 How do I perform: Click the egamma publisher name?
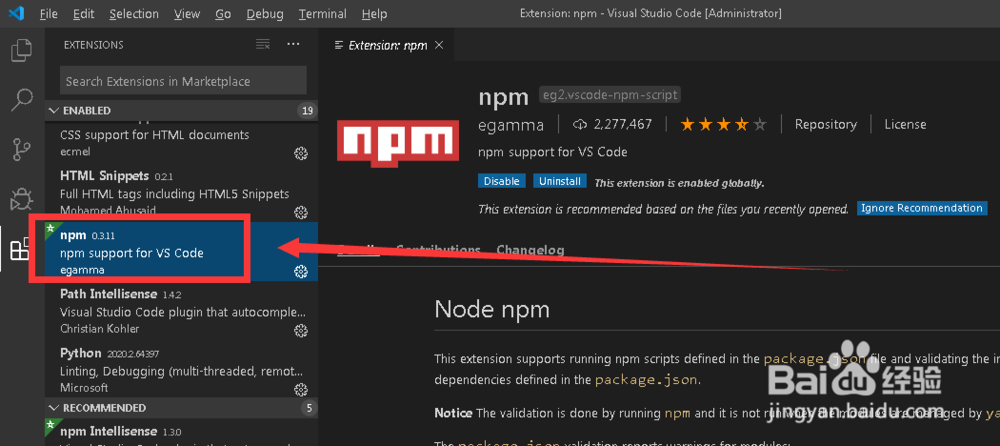(511, 125)
